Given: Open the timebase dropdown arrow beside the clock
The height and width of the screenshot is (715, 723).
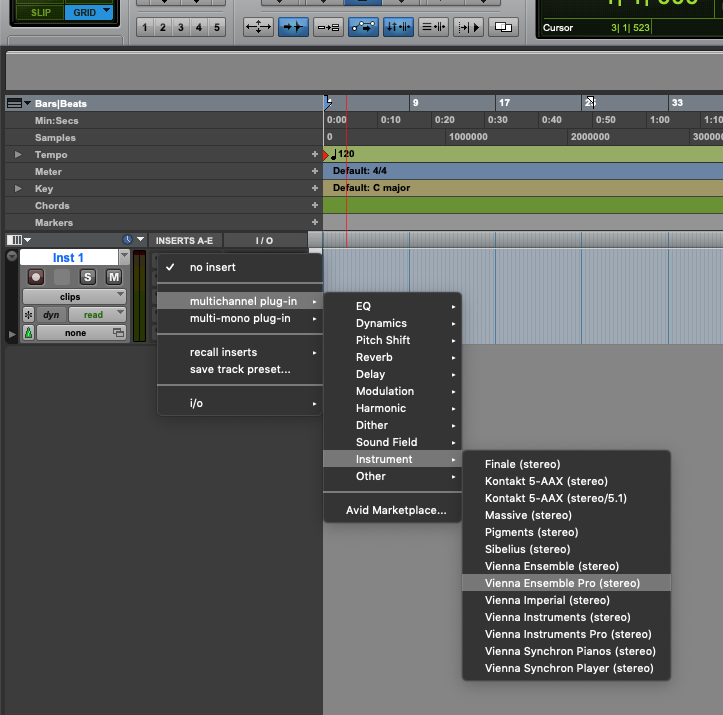Looking at the screenshot, I should click(141, 239).
